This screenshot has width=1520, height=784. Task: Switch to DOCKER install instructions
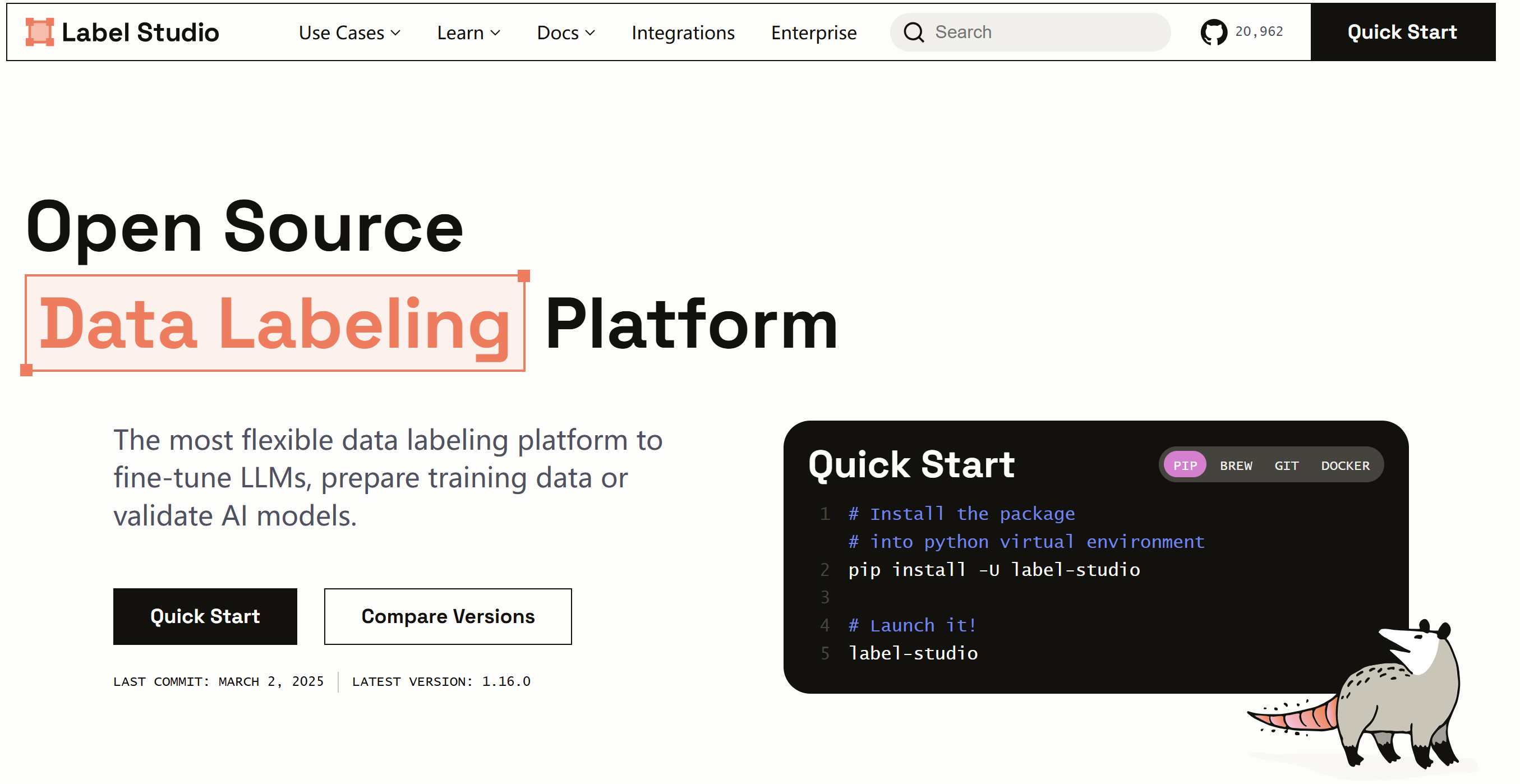point(1345,465)
